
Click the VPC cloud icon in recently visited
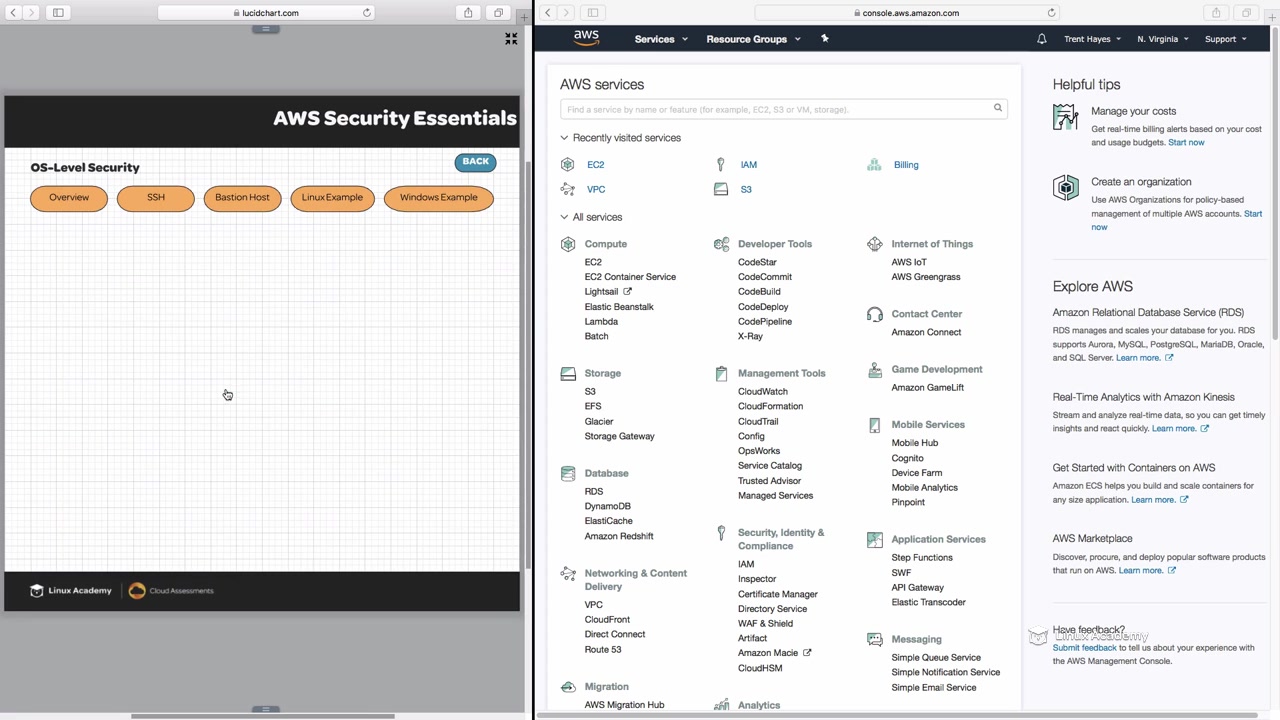point(568,189)
